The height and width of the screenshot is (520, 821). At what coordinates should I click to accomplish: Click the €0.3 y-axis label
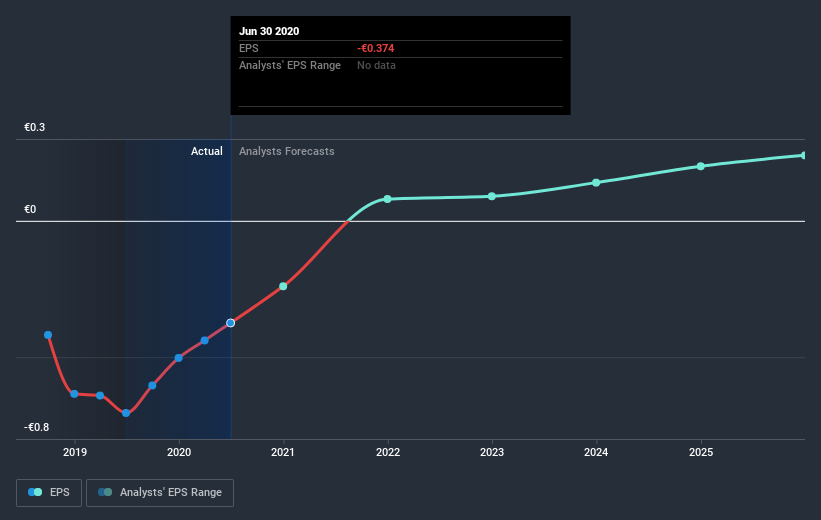[x=35, y=127]
